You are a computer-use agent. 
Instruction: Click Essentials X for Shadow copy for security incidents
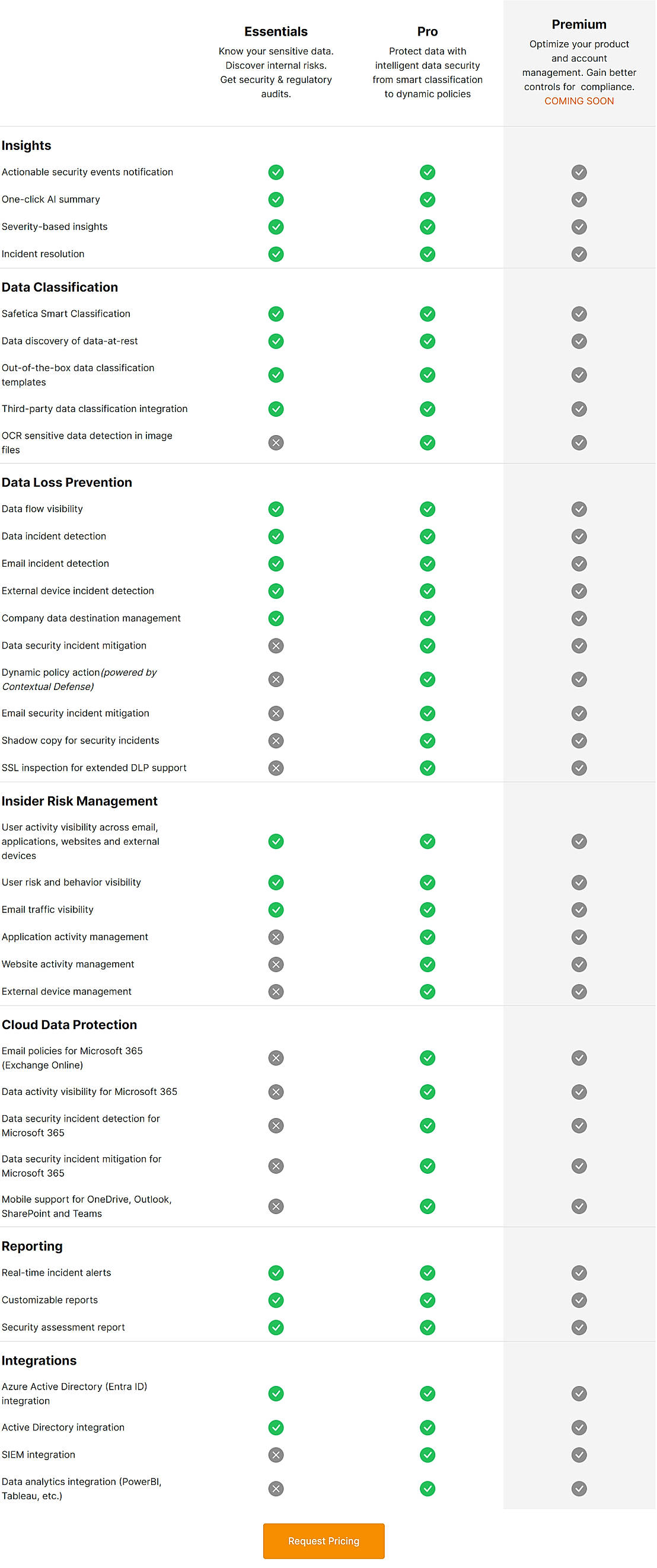pyautogui.click(x=276, y=740)
